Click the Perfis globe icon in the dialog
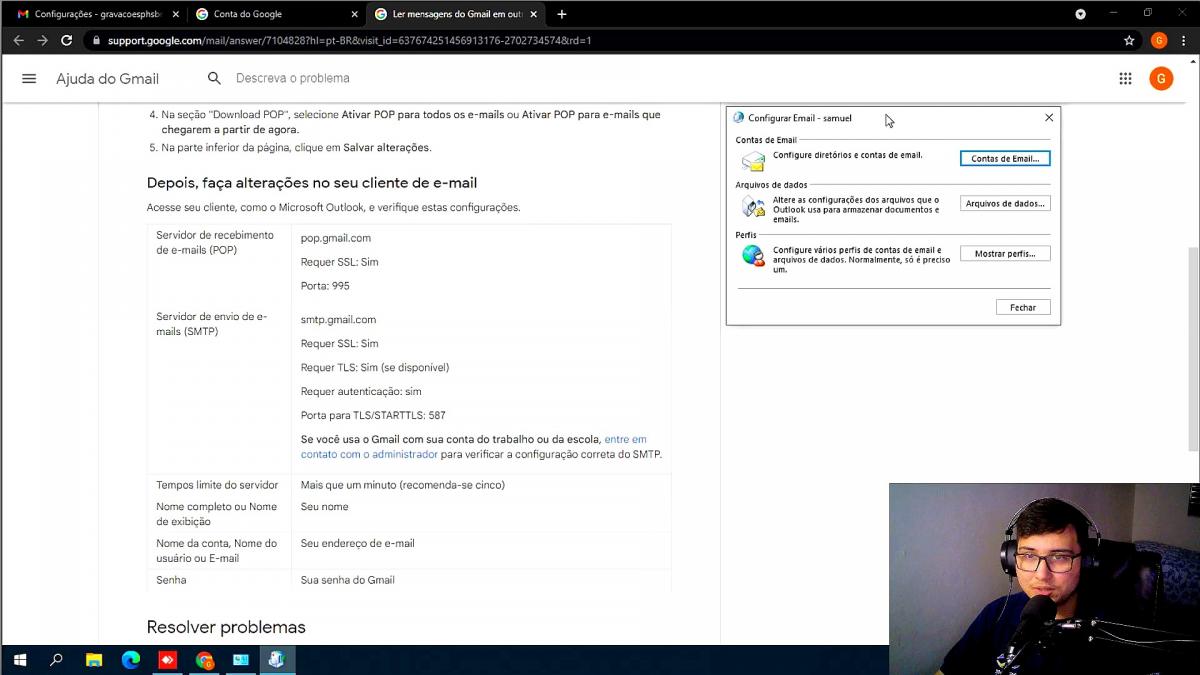This screenshot has width=1200, height=675. click(x=753, y=256)
